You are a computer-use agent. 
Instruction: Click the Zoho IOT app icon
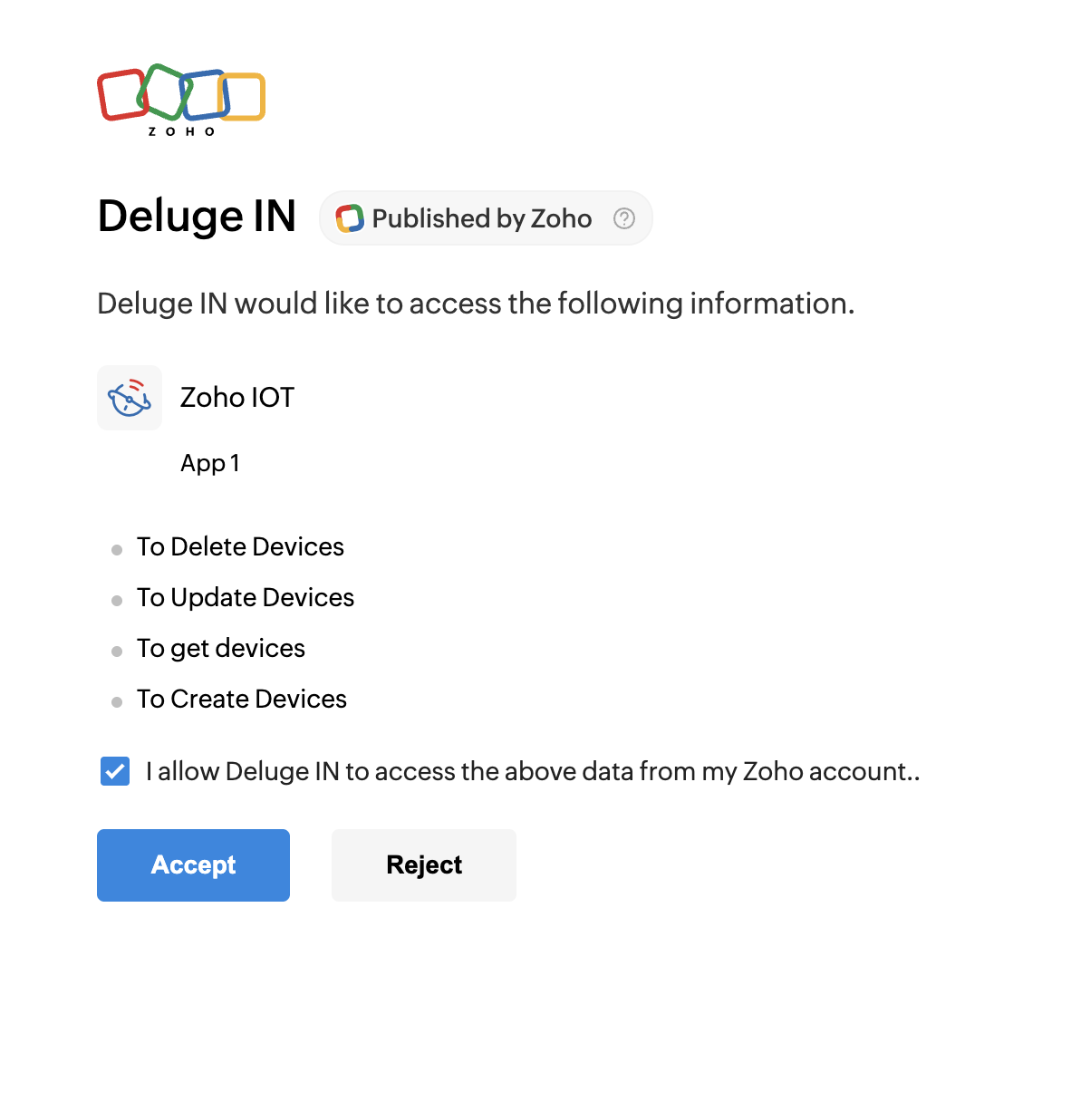tap(130, 398)
